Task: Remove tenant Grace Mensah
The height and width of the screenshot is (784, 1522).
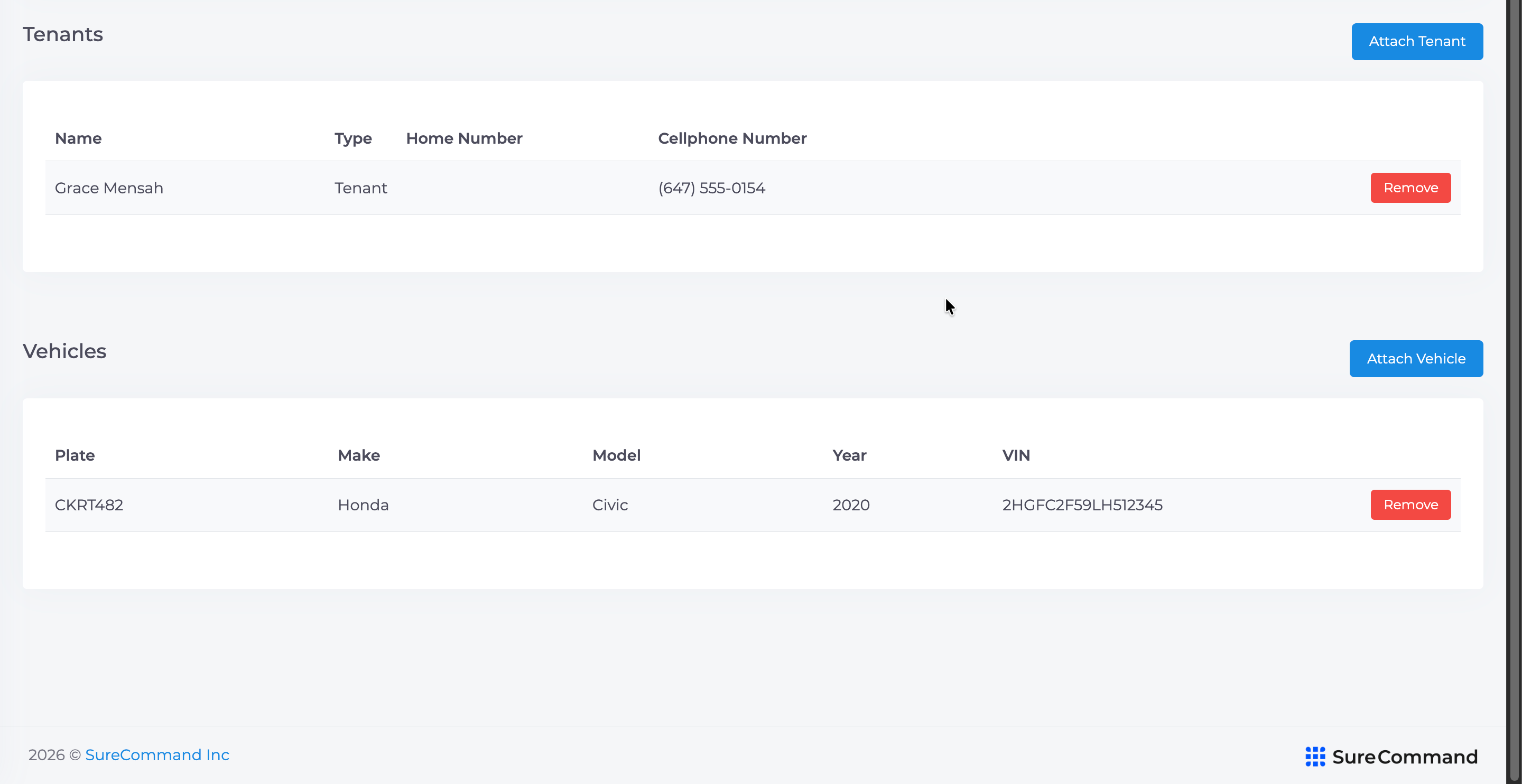Action: tap(1410, 188)
